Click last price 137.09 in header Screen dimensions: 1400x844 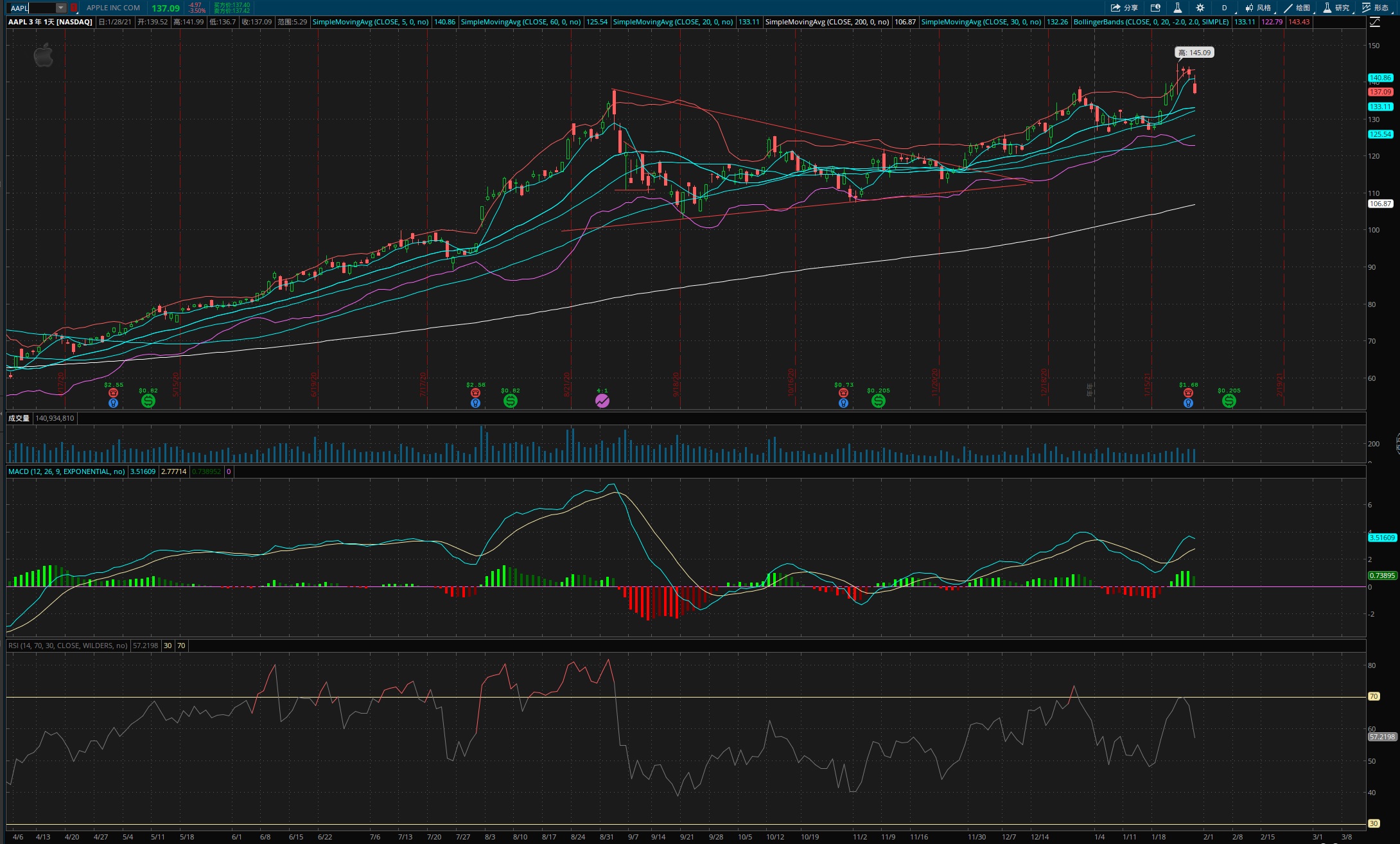pyautogui.click(x=166, y=8)
